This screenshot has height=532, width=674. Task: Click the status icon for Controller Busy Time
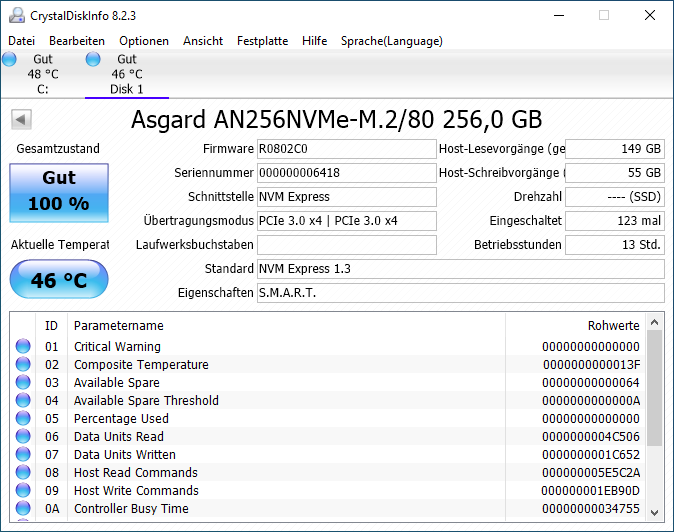point(23,508)
